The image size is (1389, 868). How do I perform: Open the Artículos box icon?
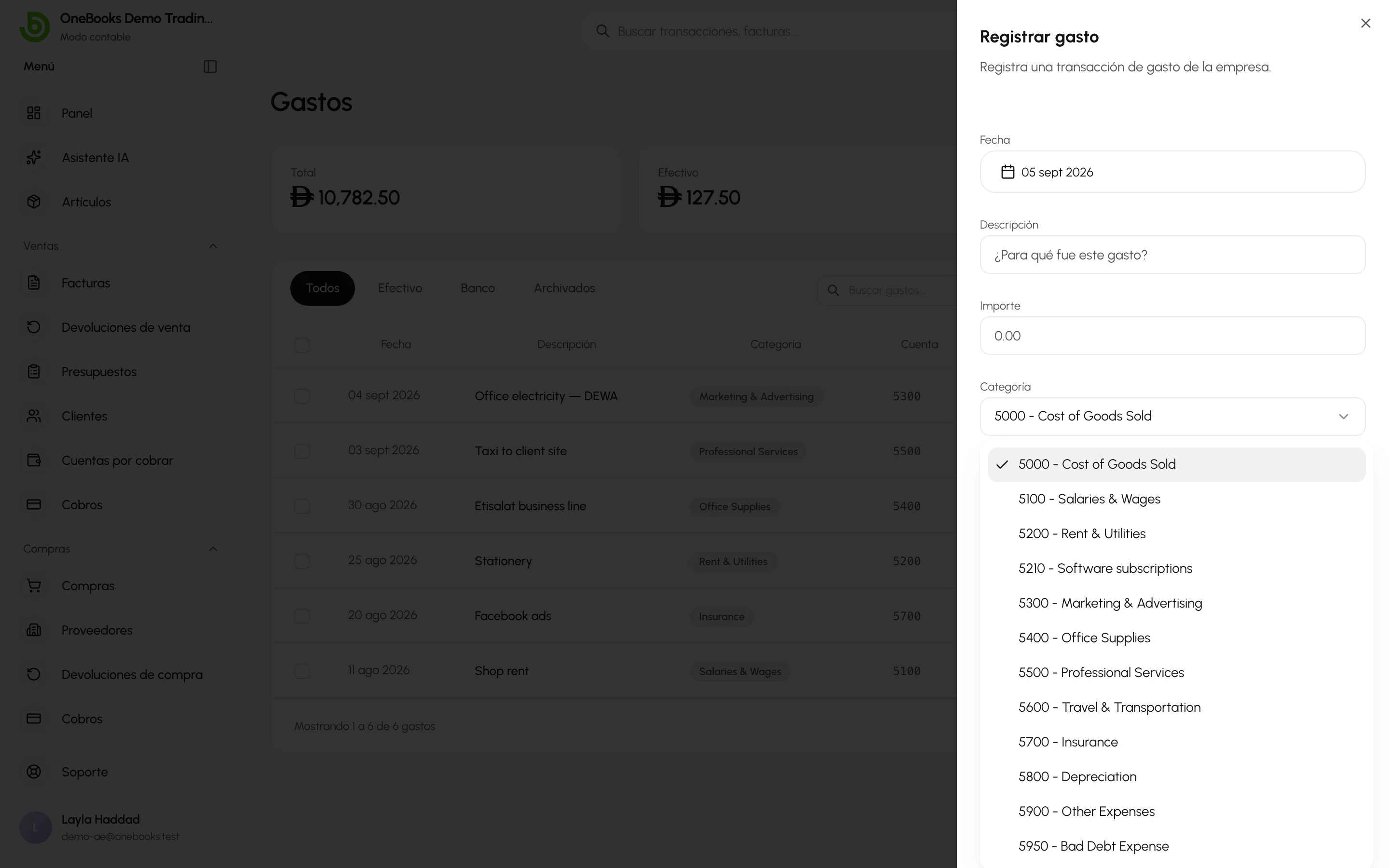pyautogui.click(x=34, y=202)
